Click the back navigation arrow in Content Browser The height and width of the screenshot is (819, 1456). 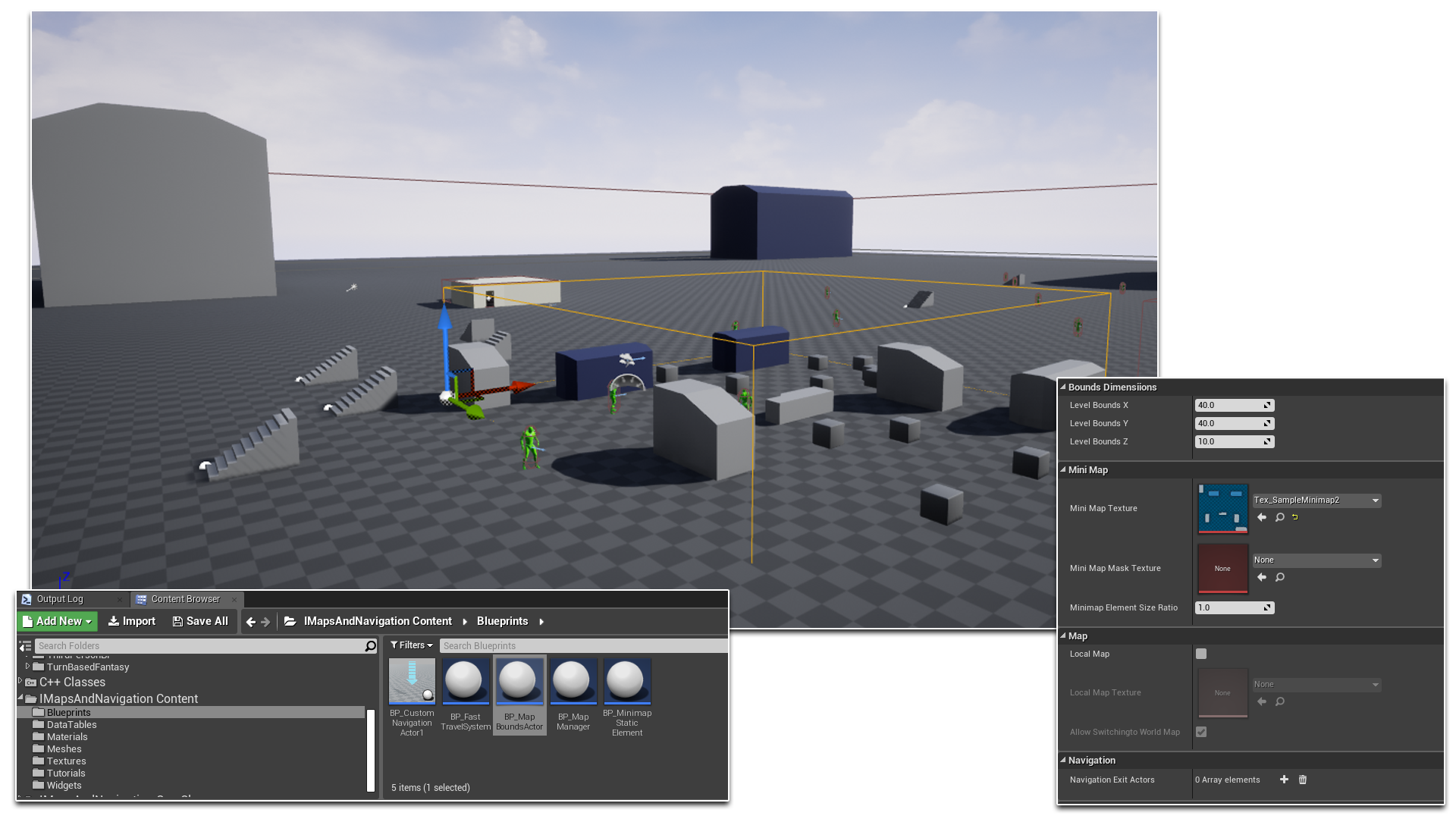[251, 621]
